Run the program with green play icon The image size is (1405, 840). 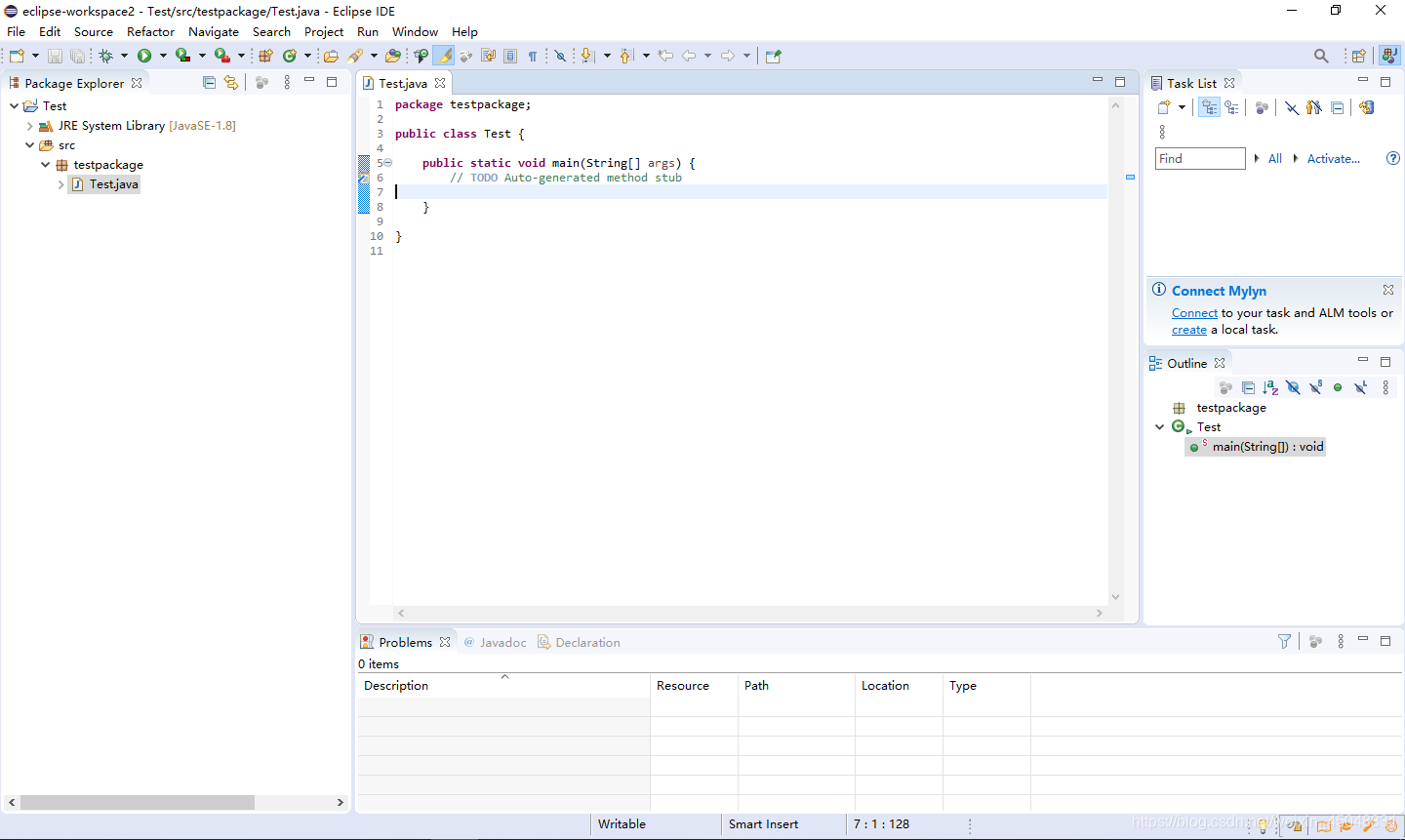[x=144, y=56]
